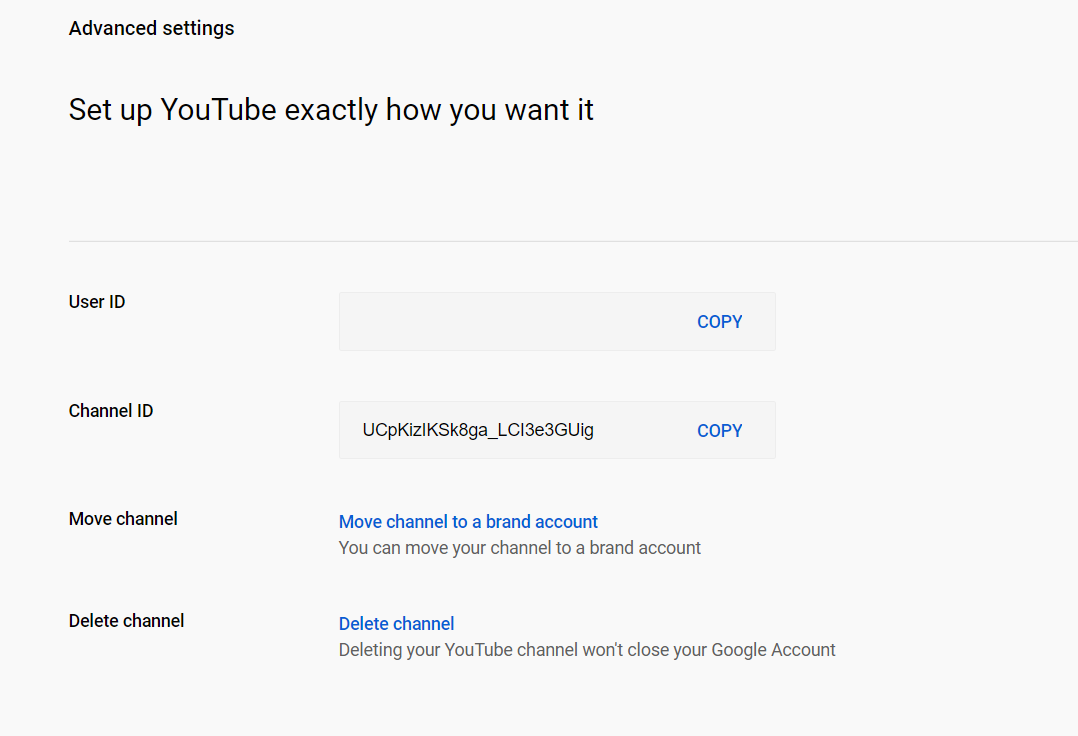Open Move channel to a brand account link

coord(468,522)
